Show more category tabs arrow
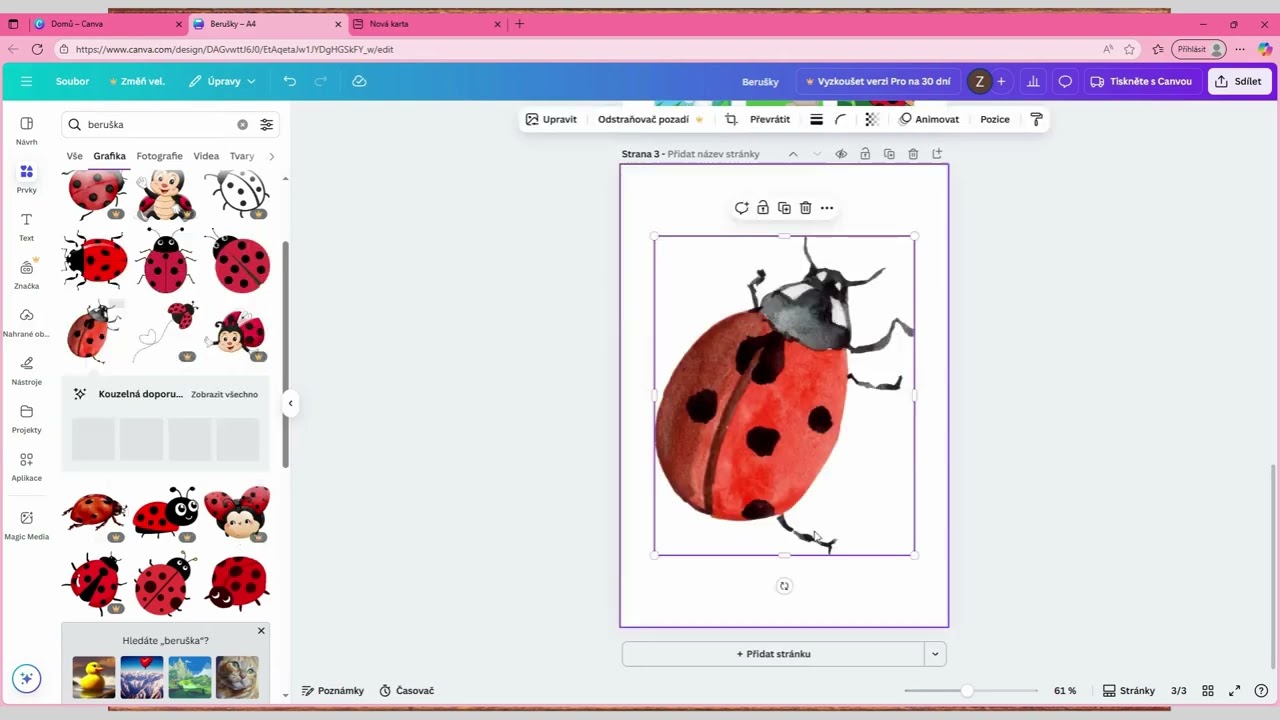This screenshot has height=720, width=1280. tap(271, 156)
